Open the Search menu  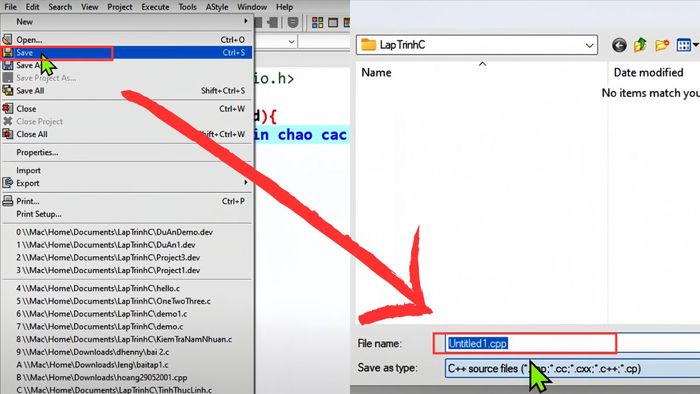click(60, 7)
